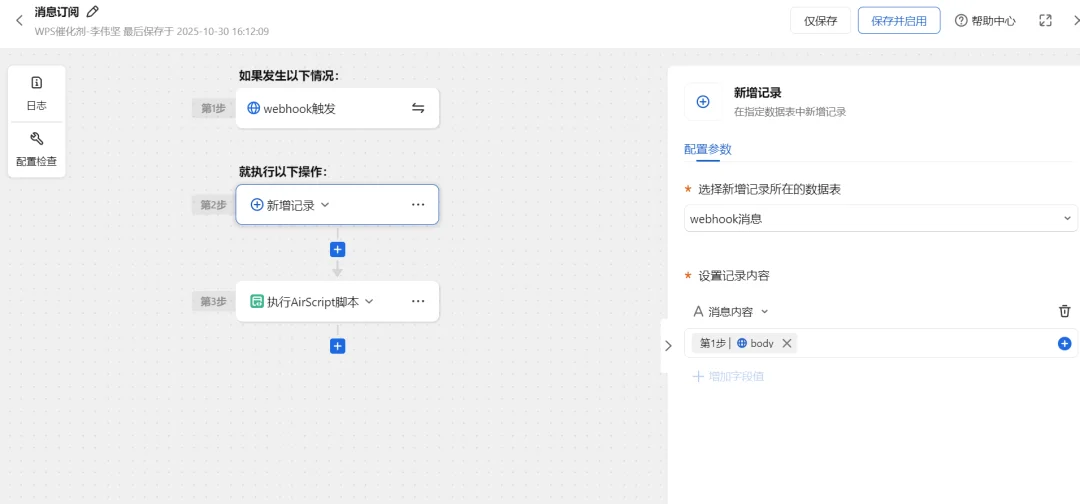Expand the 新增记录 action dropdown in step 2
The width and height of the screenshot is (1080, 504).
[326, 204]
